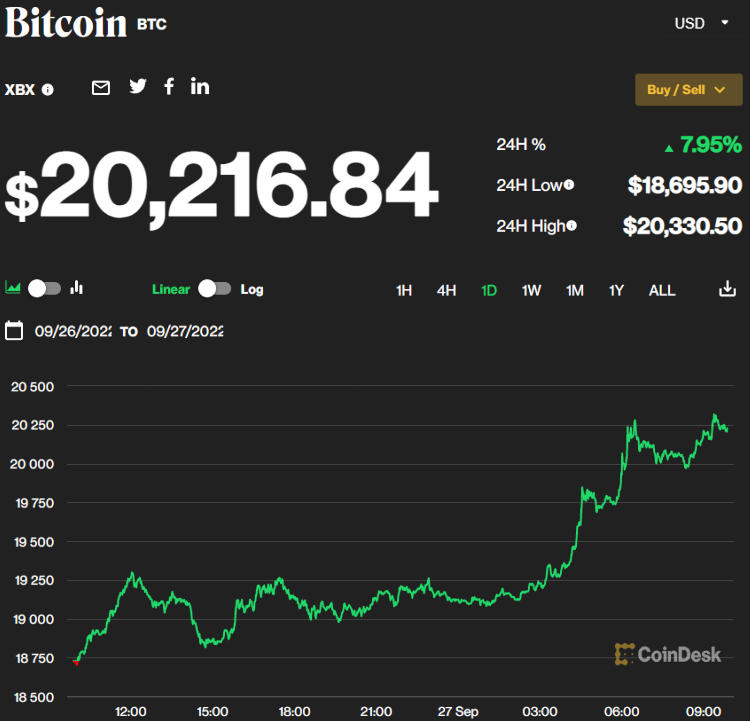Click the 24H Low info icon
750x721 pixels.
coord(569,185)
